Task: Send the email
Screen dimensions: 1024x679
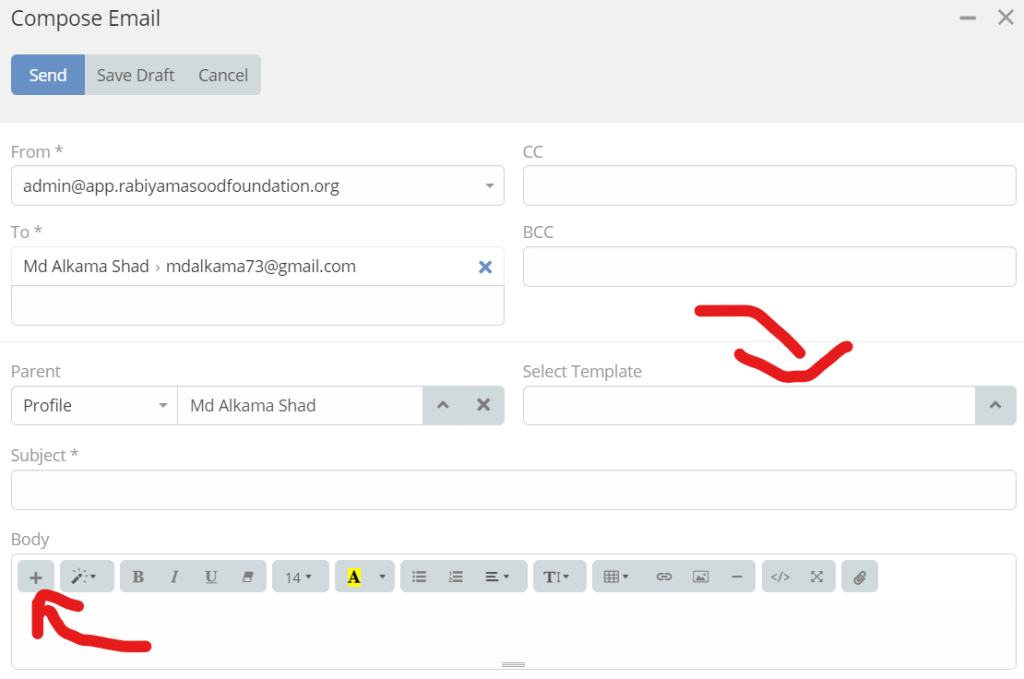Action: (x=48, y=75)
